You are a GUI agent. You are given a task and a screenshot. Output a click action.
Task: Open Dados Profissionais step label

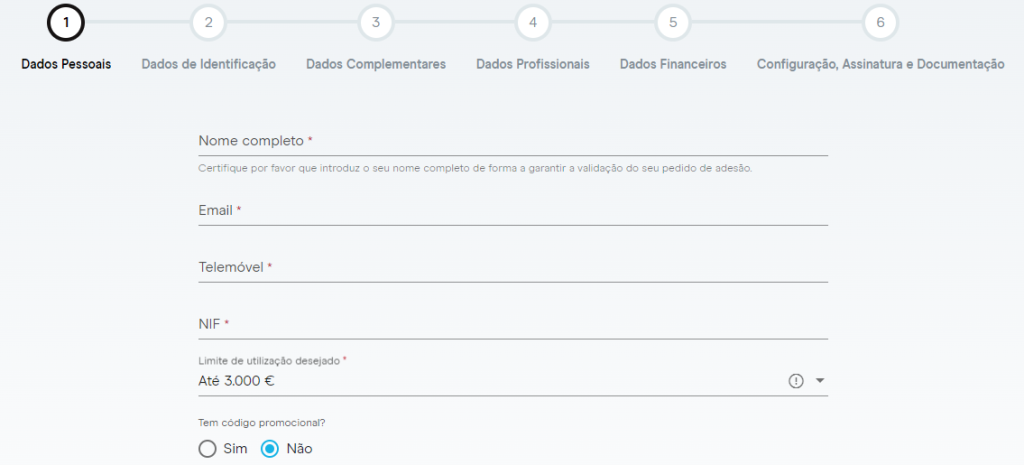(x=533, y=64)
